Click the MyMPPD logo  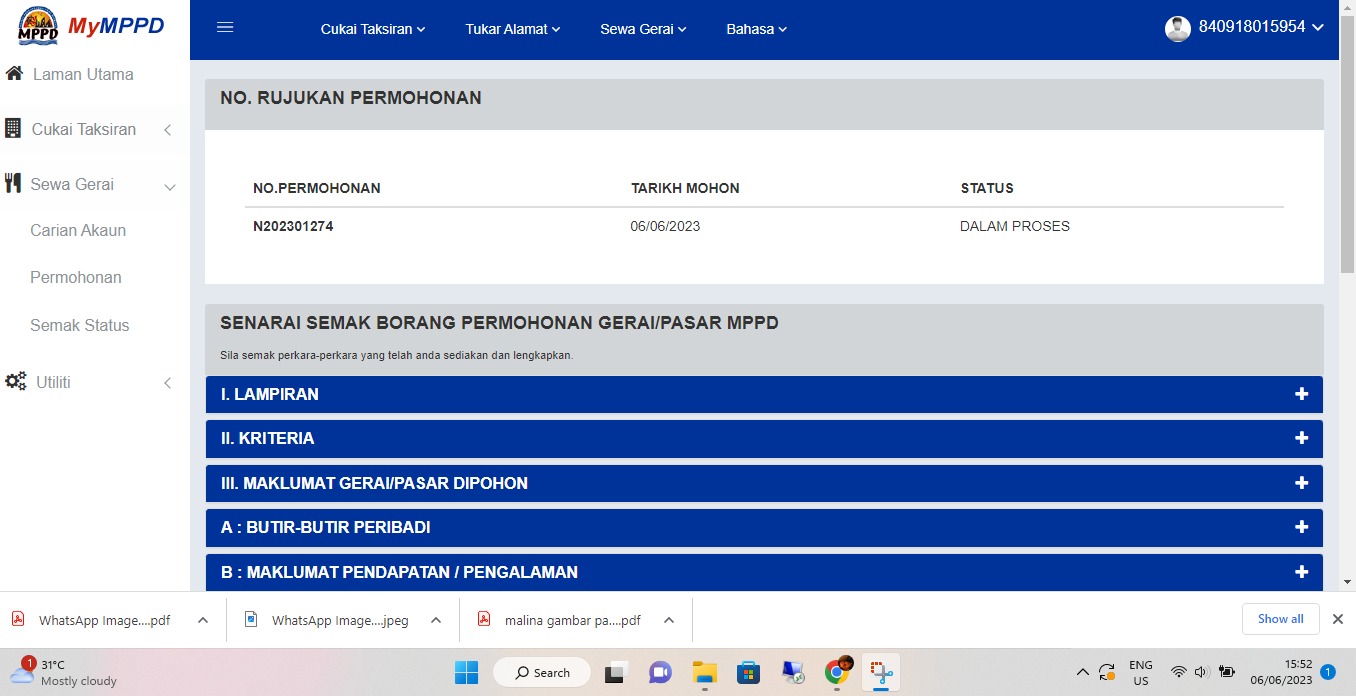tap(92, 27)
